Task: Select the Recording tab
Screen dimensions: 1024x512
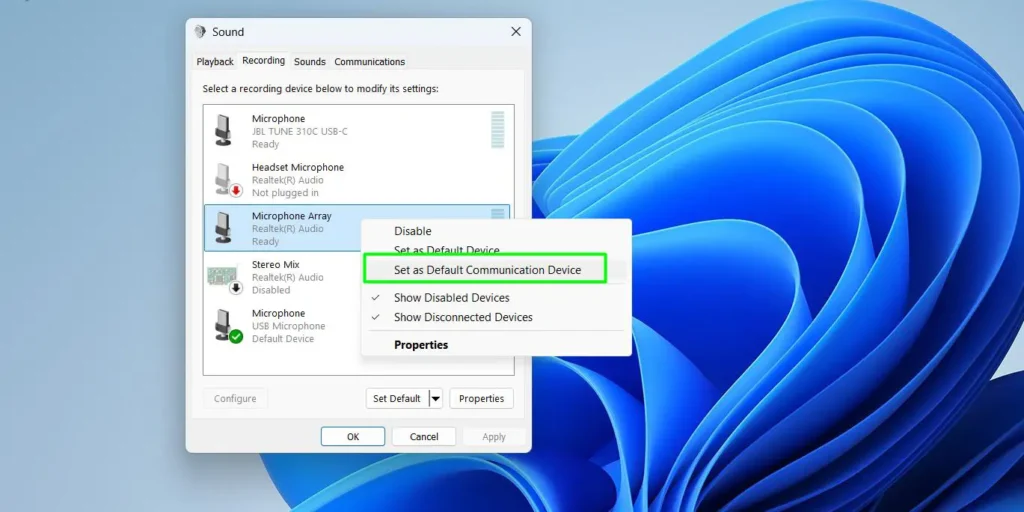Action: 264,61
